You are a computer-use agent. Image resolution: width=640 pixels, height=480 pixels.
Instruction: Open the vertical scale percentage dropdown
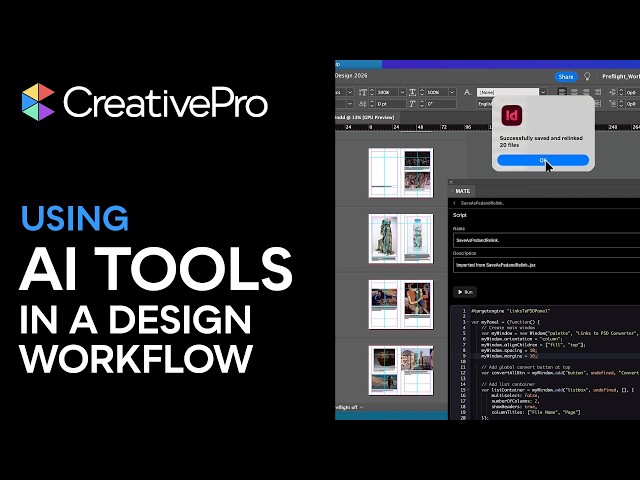tap(402, 92)
